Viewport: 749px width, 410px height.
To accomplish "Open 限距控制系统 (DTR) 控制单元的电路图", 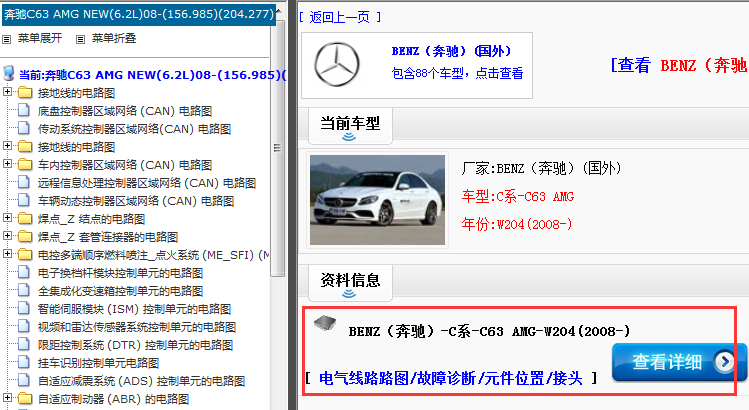I will (x=135, y=345).
